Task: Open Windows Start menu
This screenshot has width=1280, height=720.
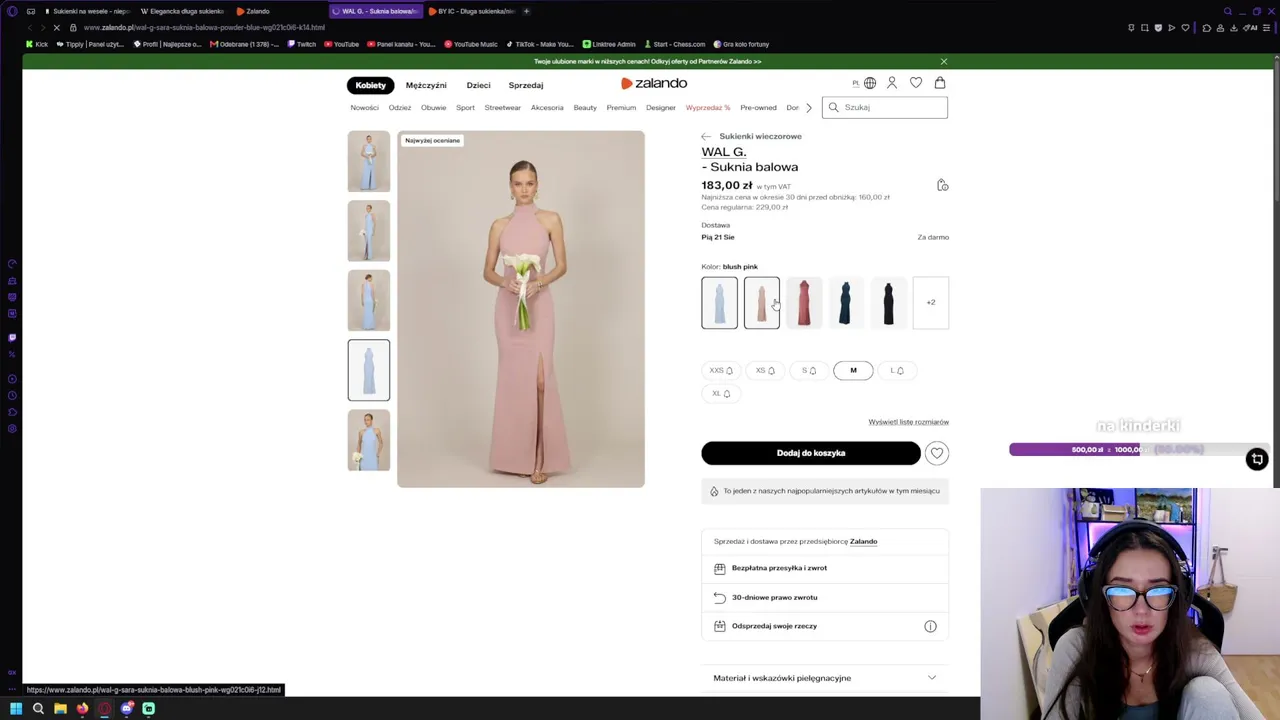Action: click(16, 709)
